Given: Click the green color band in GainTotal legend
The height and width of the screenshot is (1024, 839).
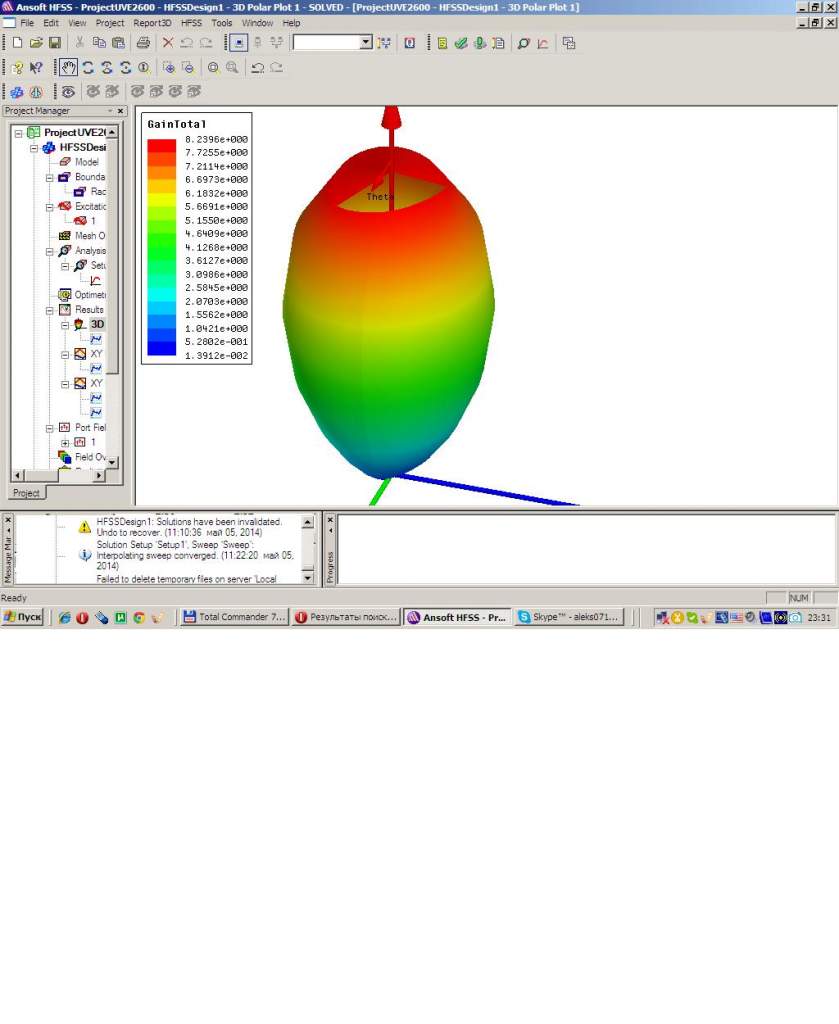Looking at the screenshot, I should pos(161,254).
